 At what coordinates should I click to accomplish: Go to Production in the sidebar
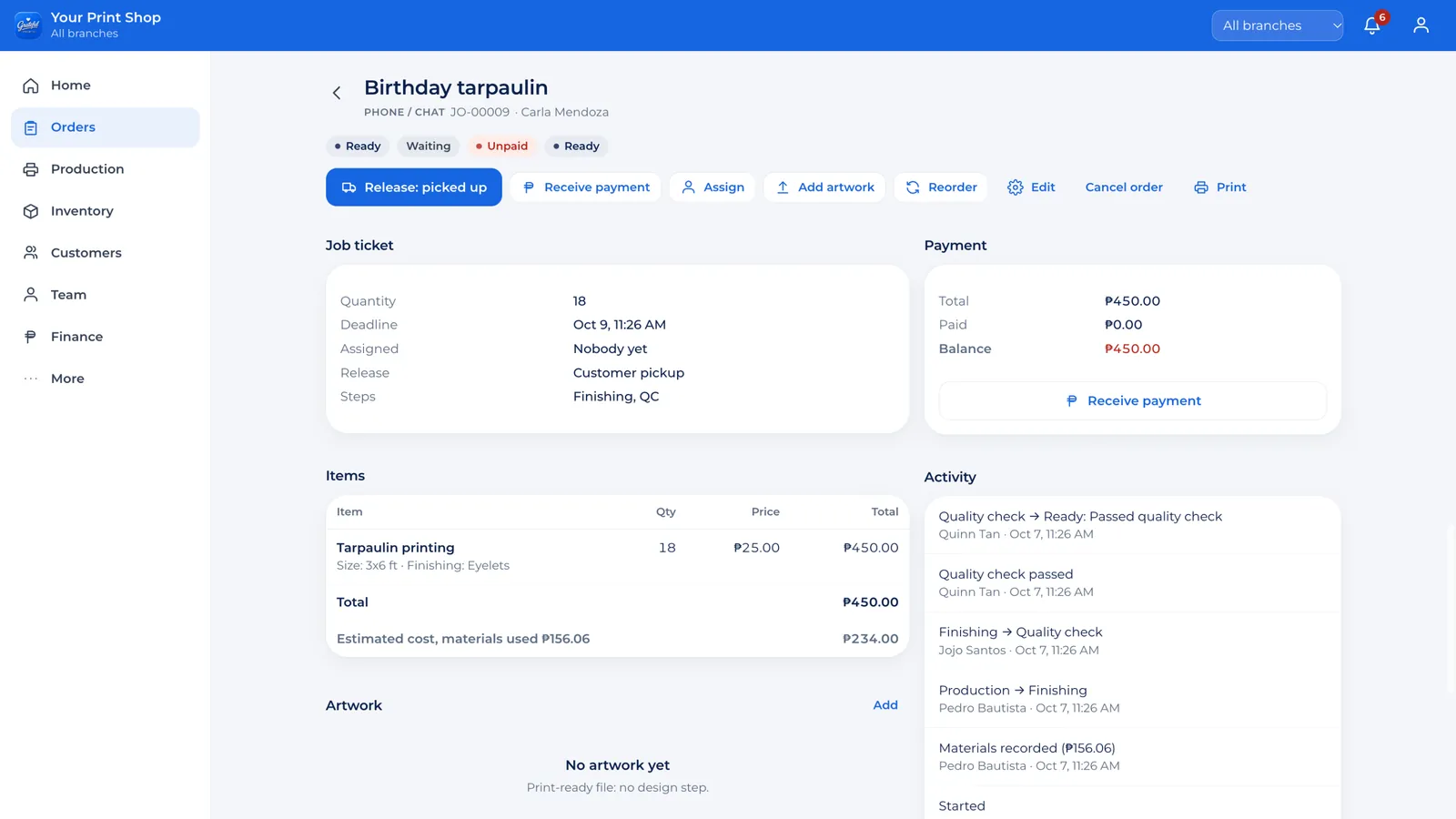click(x=106, y=169)
